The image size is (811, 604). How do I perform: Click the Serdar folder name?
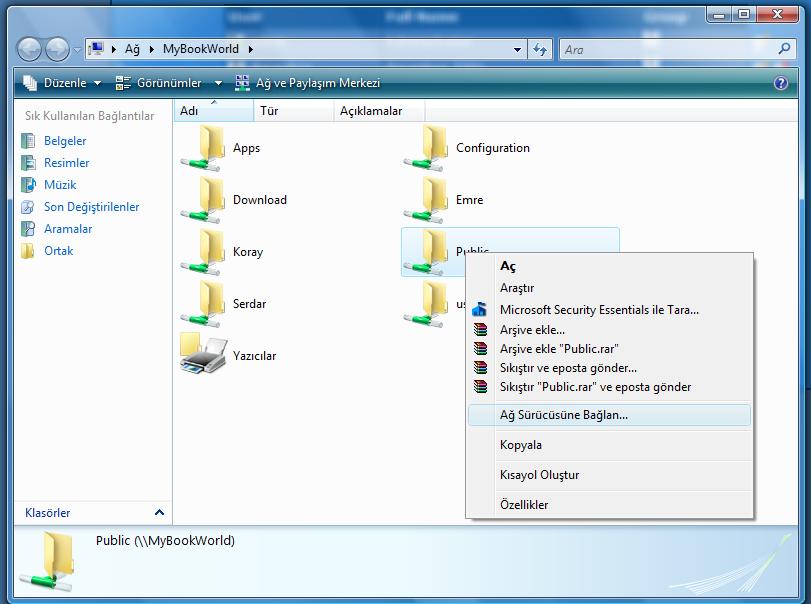(249, 304)
